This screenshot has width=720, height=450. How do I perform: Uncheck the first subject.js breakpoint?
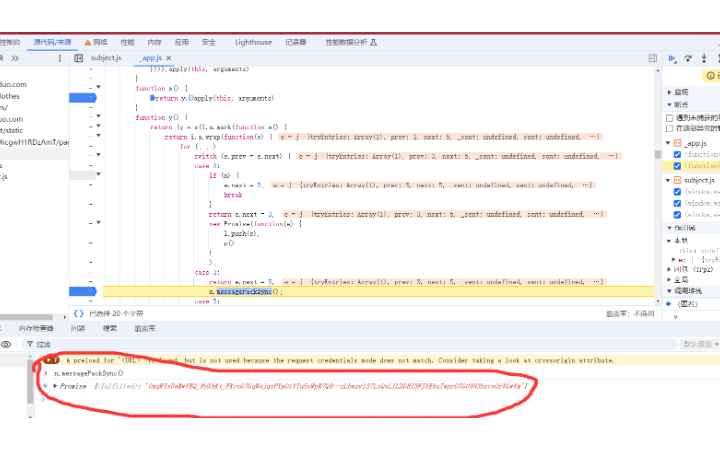pyautogui.click(x=677, y=191)
